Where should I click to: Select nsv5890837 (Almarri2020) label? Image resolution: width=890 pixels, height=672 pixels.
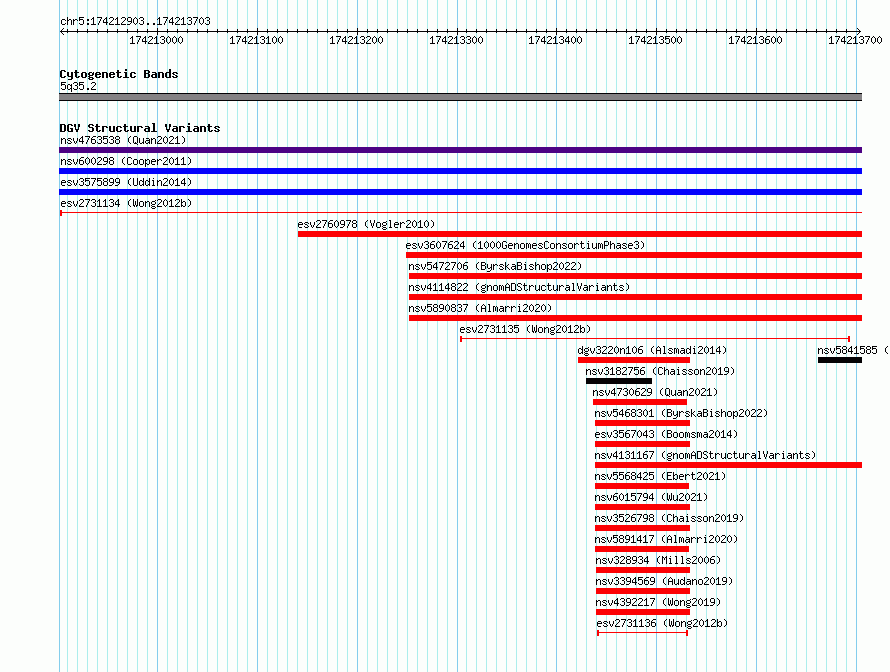480,308
